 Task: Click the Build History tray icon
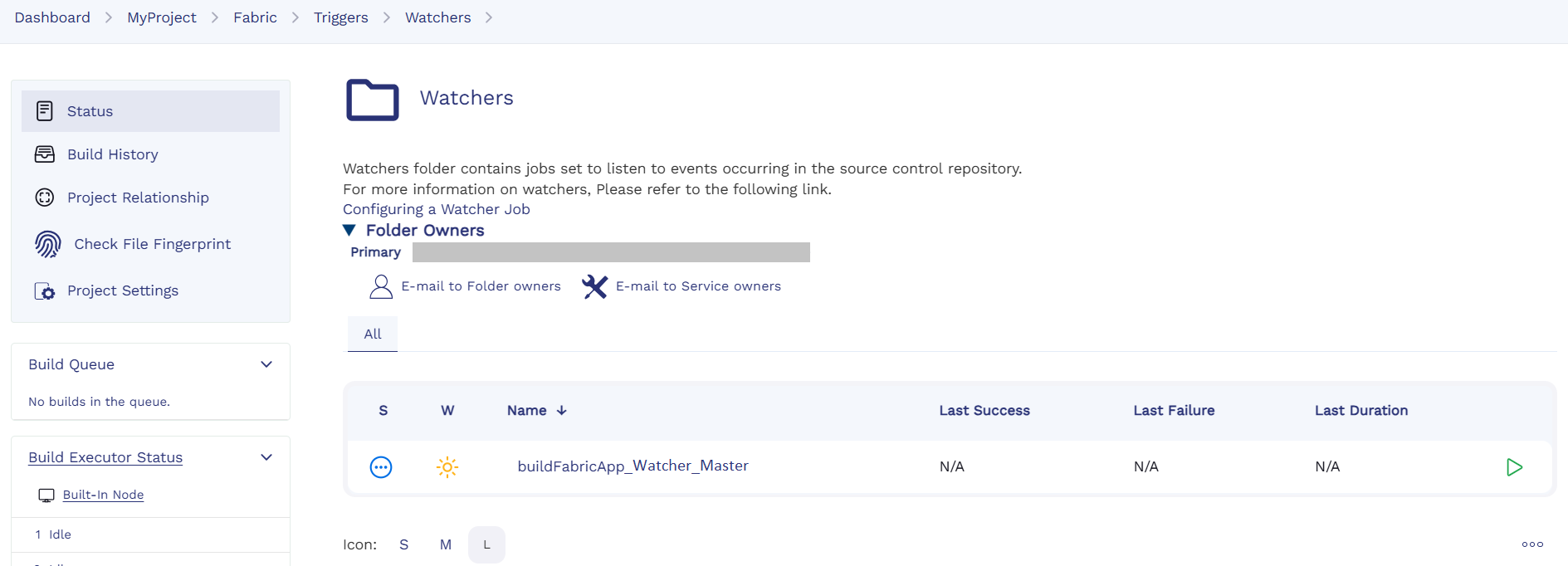pos(45,154)
